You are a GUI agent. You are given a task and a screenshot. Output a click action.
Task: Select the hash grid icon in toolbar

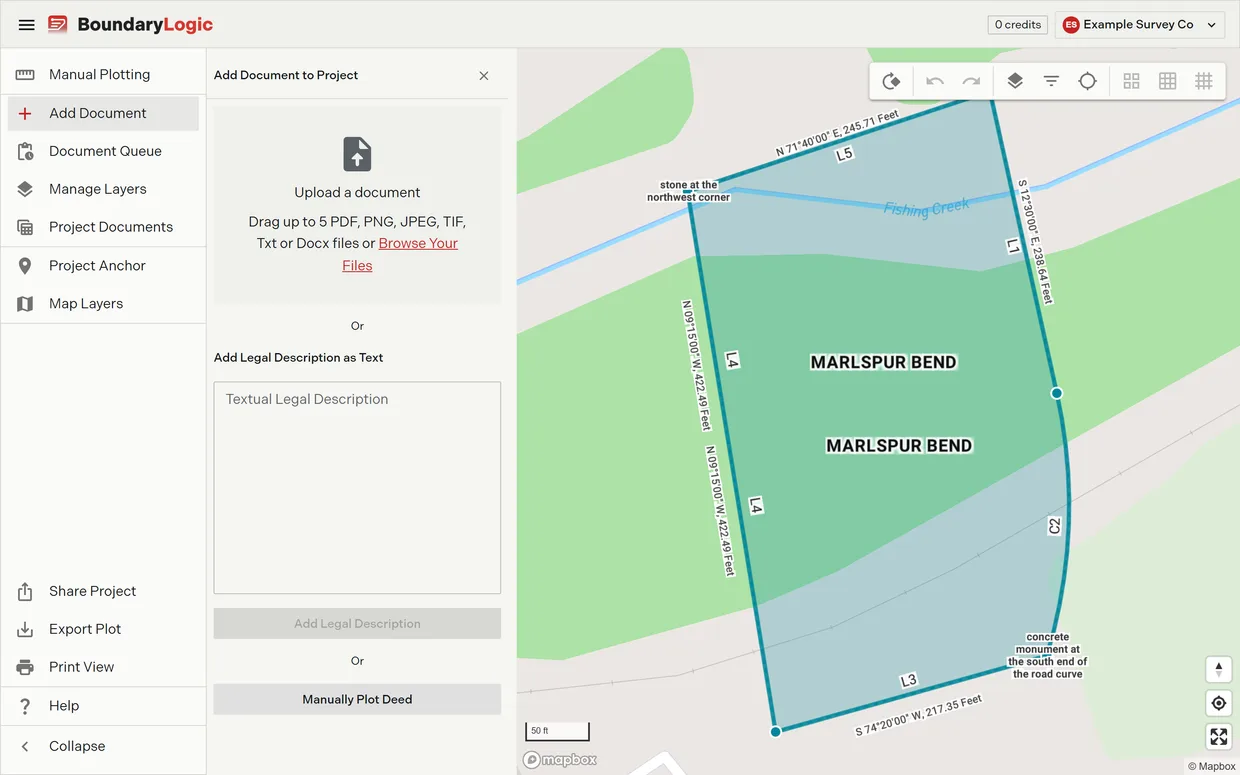[x=1204, y=82]
